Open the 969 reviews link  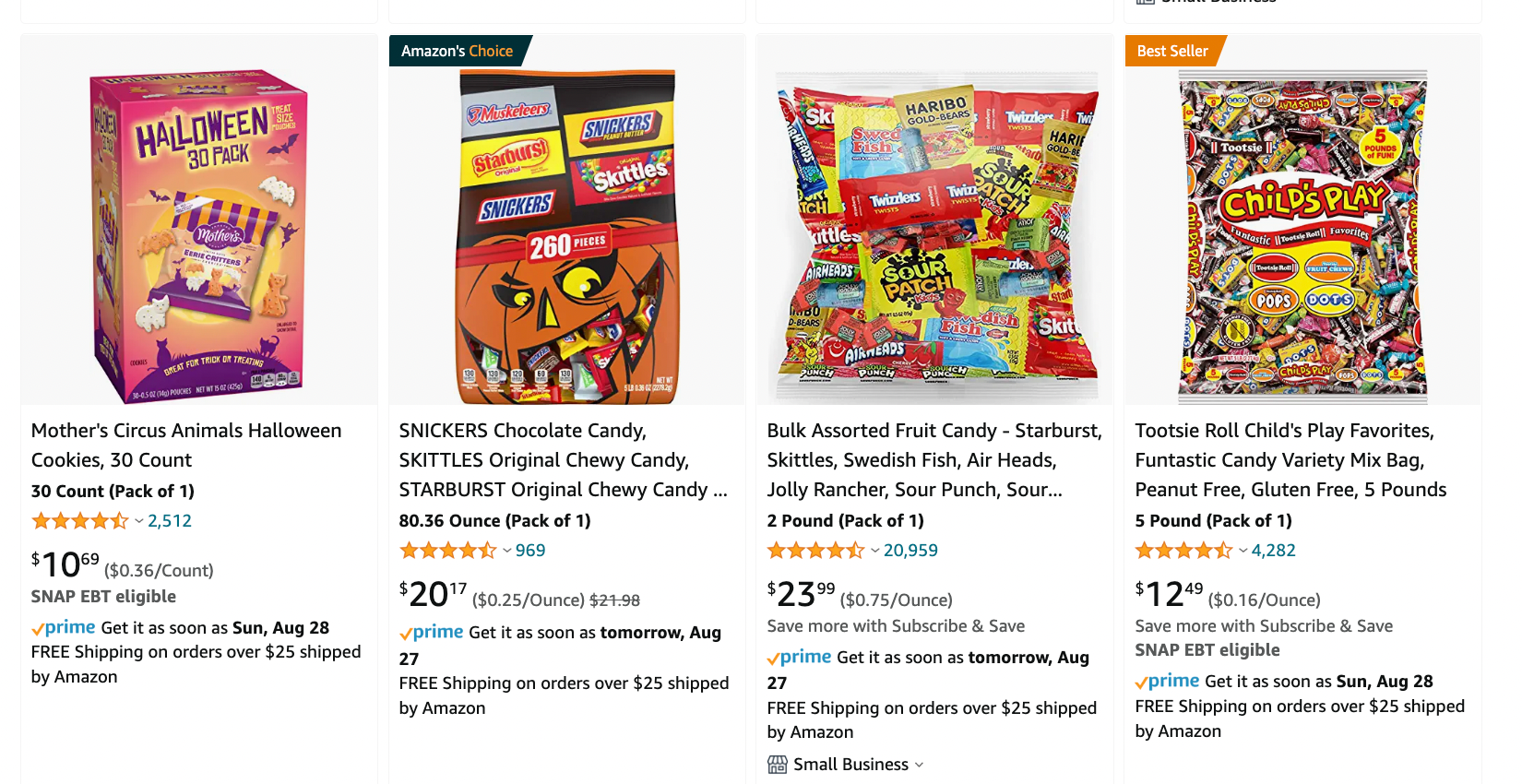pyautogui.click(x=530, y=551)
